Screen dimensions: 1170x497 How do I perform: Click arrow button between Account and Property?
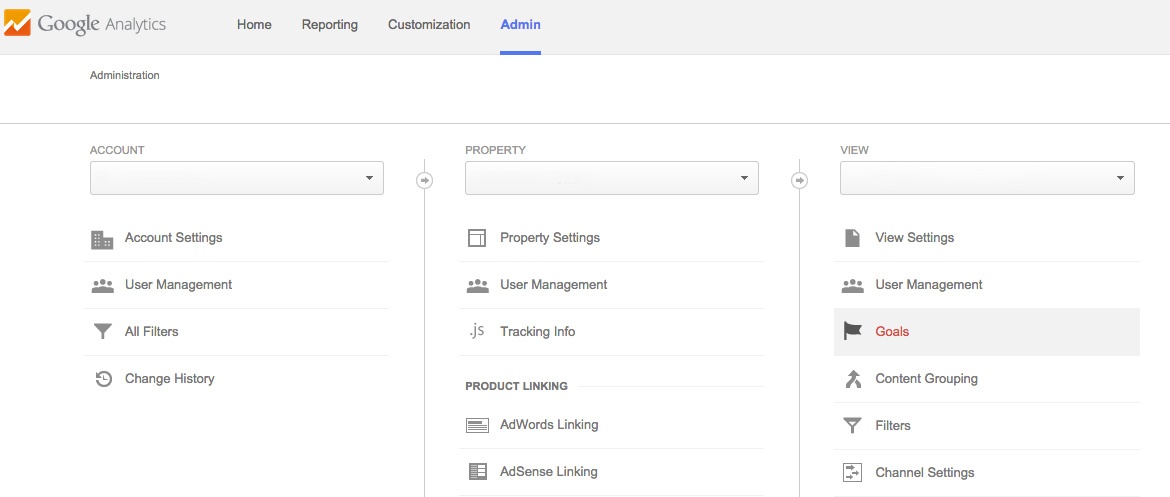pos(424,180)
